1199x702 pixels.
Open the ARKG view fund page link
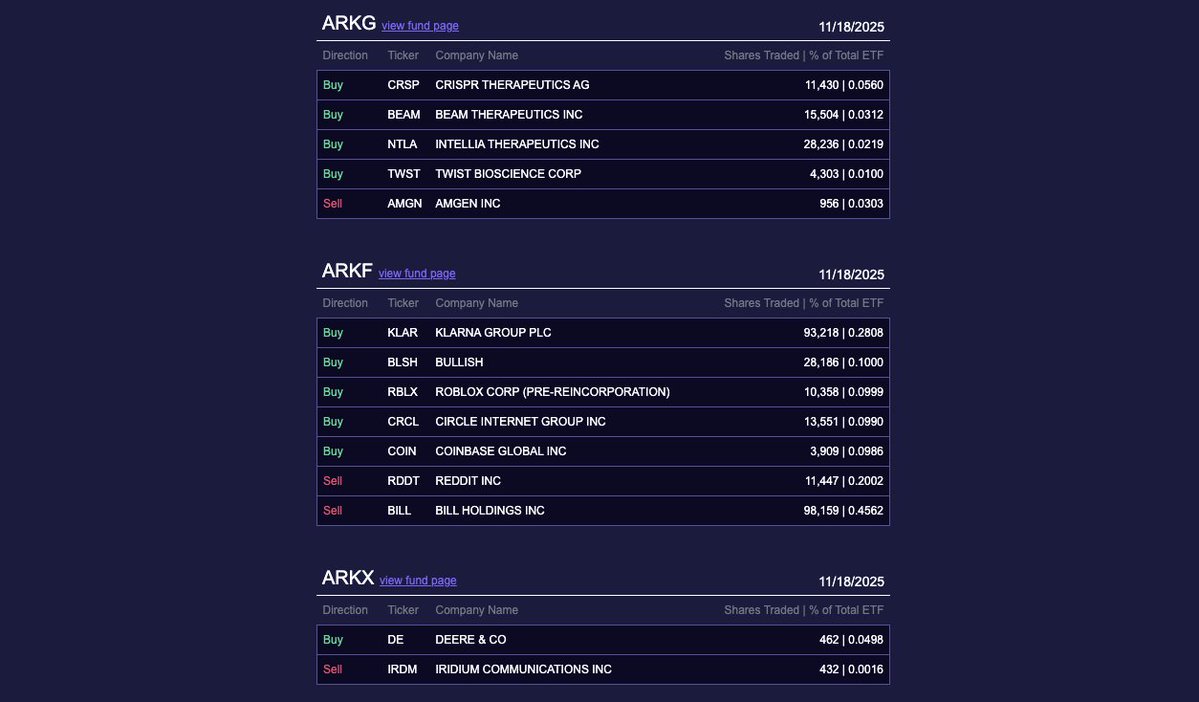(420, 26)
